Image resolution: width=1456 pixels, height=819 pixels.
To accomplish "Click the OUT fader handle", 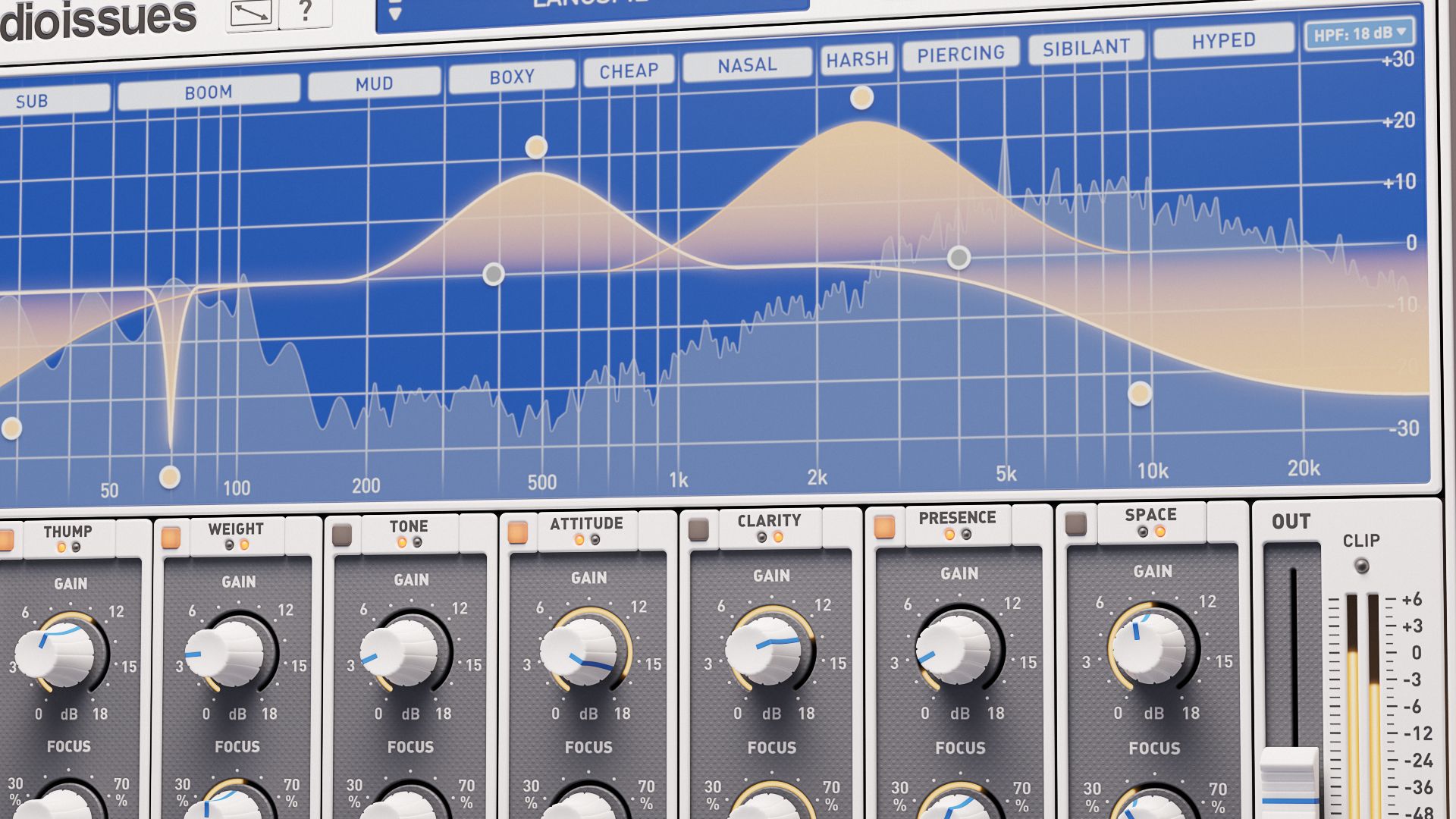I will click(1289, 780).
